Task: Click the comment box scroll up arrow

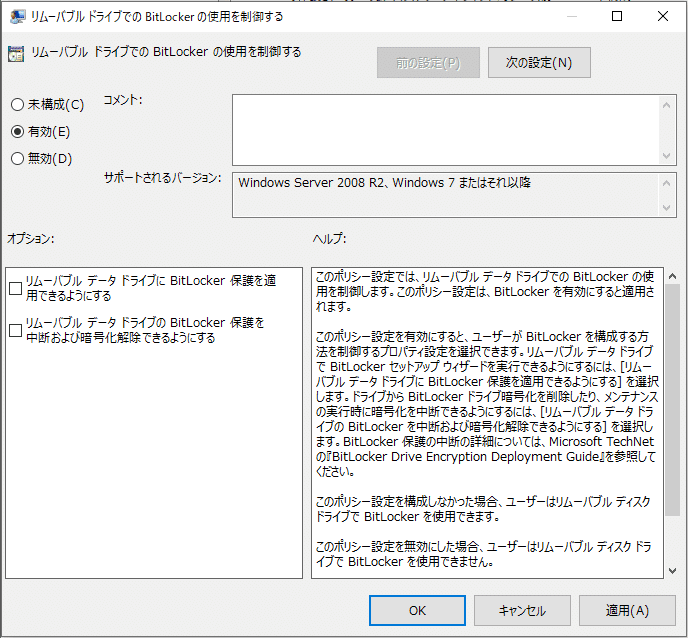Action: 666,105
